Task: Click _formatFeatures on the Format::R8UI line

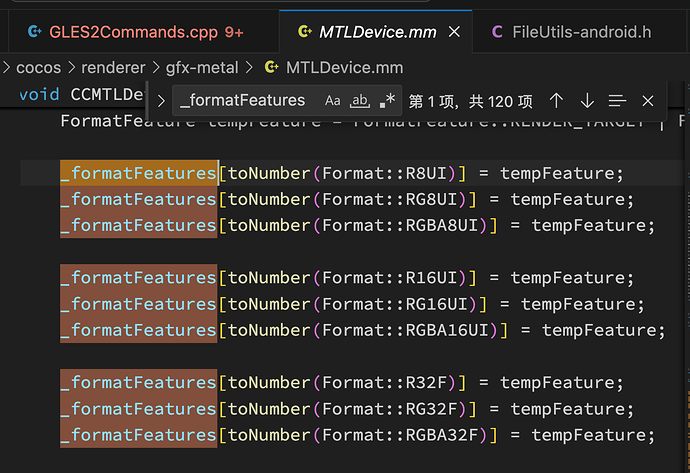Action: pos(139,173)
